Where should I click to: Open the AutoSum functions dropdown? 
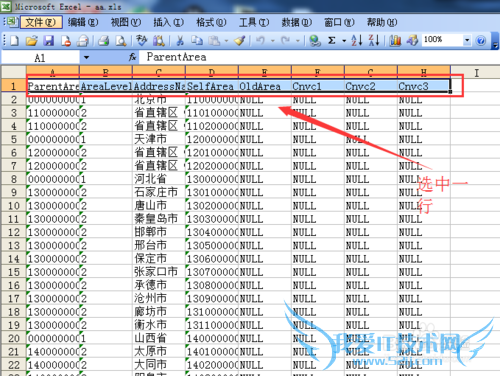point(344,41)
